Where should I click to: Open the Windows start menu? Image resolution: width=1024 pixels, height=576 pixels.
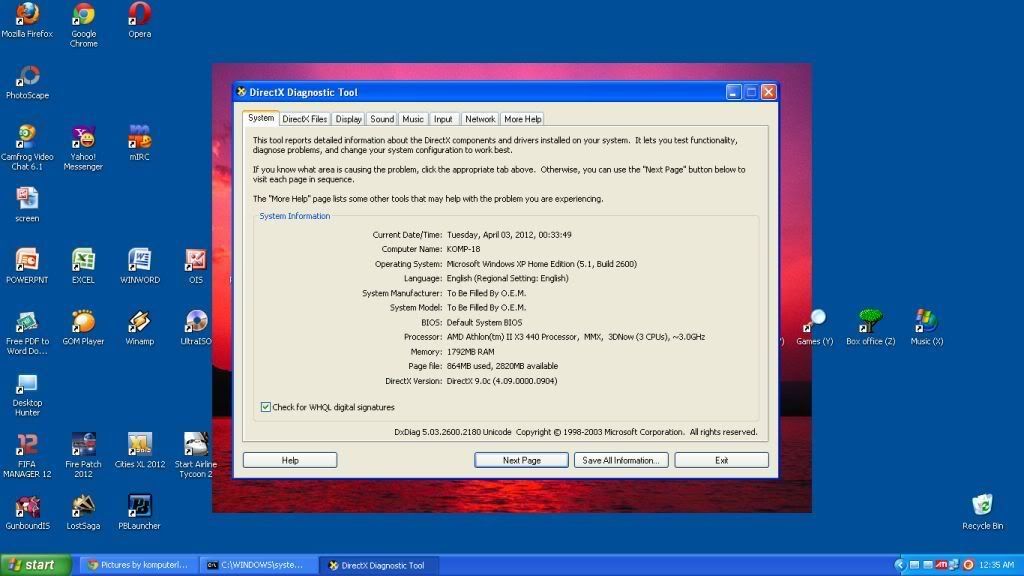[35, 565]
